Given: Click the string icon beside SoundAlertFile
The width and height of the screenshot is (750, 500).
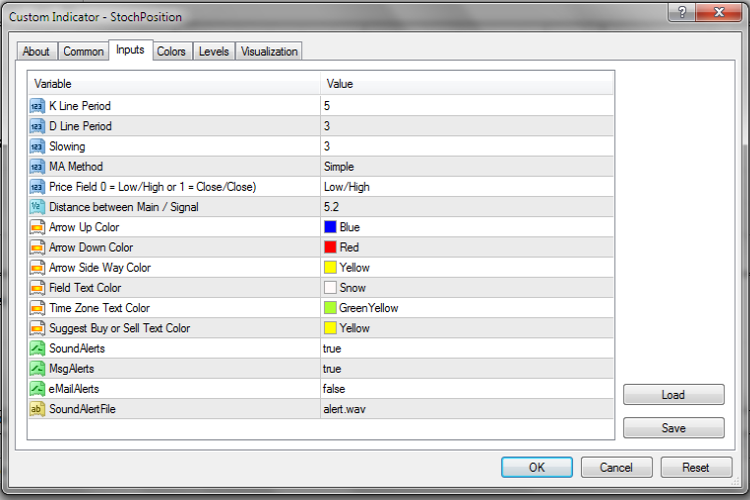Looking at the screenshot, I should tap(37, 409).
